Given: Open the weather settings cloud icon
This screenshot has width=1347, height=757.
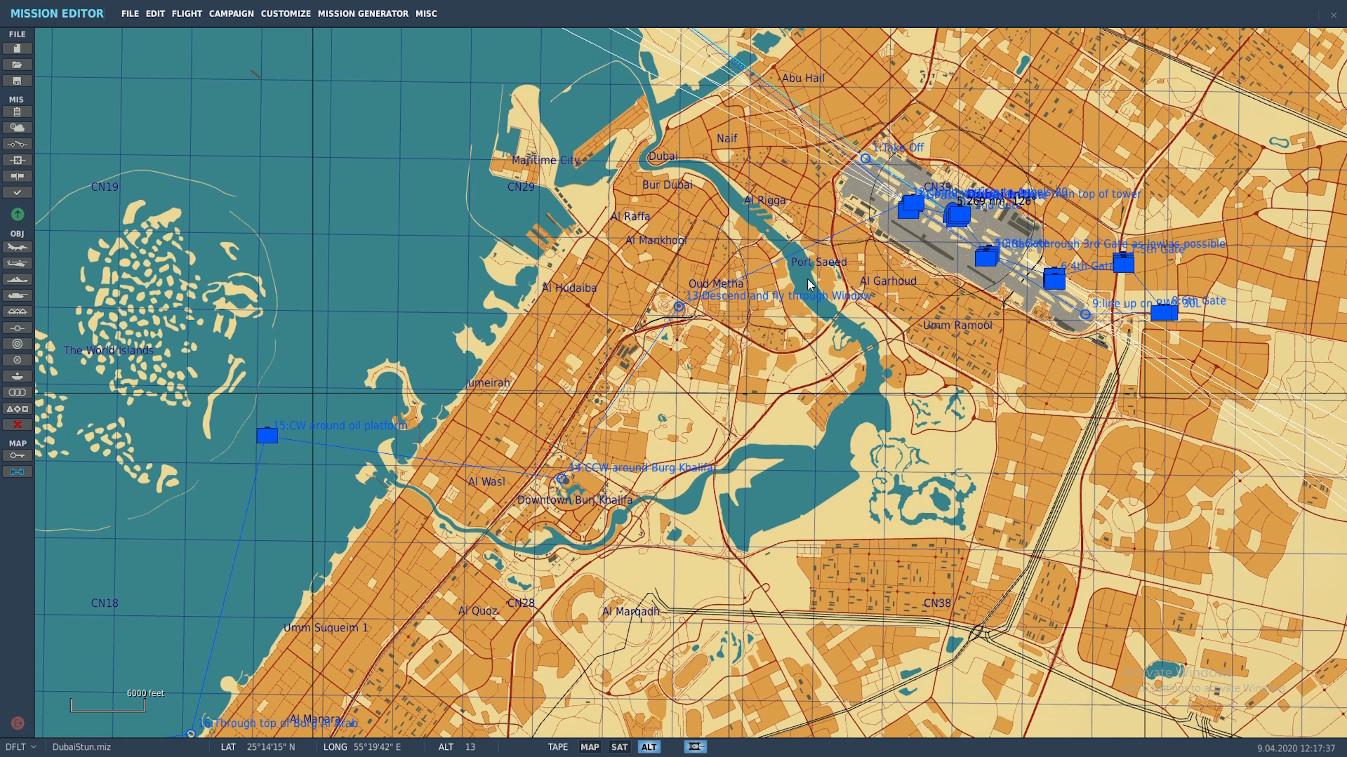Looking at the screenshot, I should [x=17, y=128].
